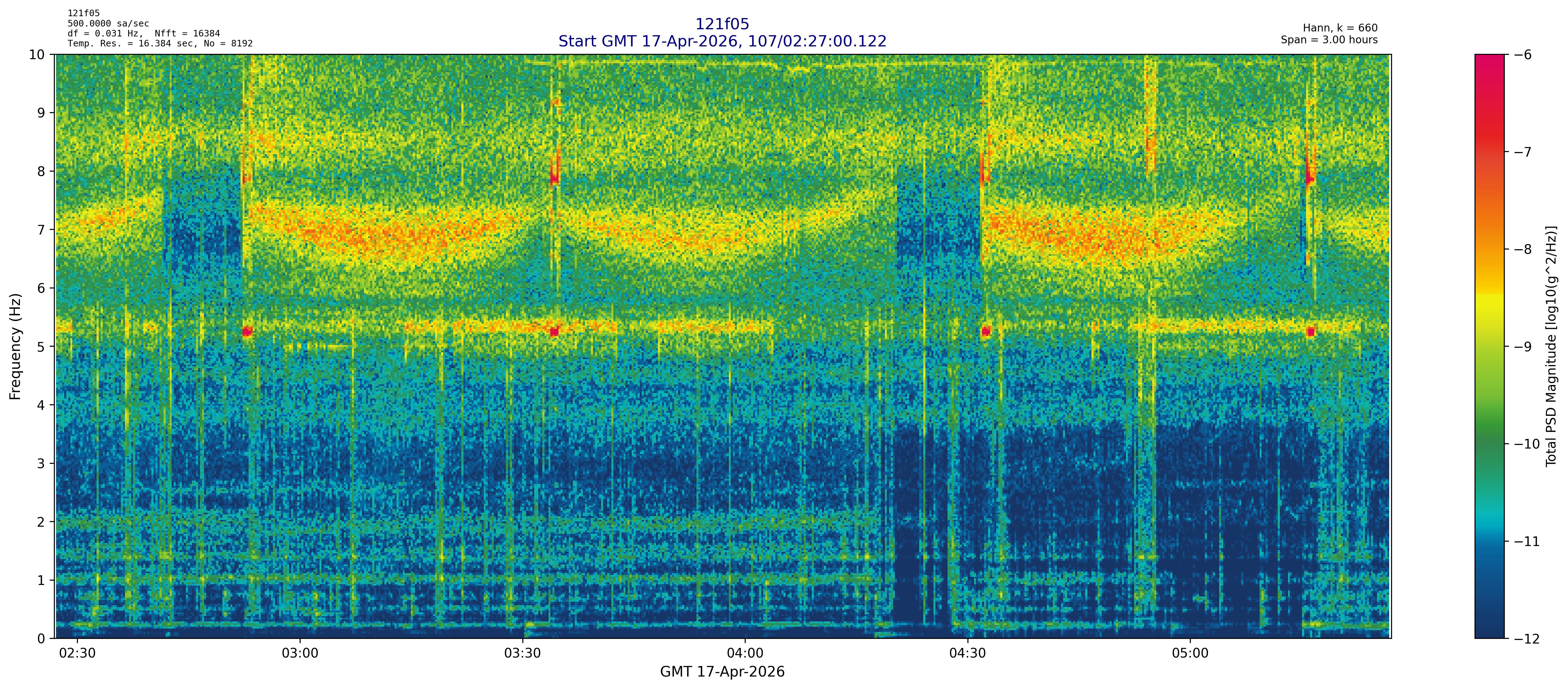Click the '500.0000 sa/sec' header text
Screen dimensions: 1568x689
coord(108,24)
